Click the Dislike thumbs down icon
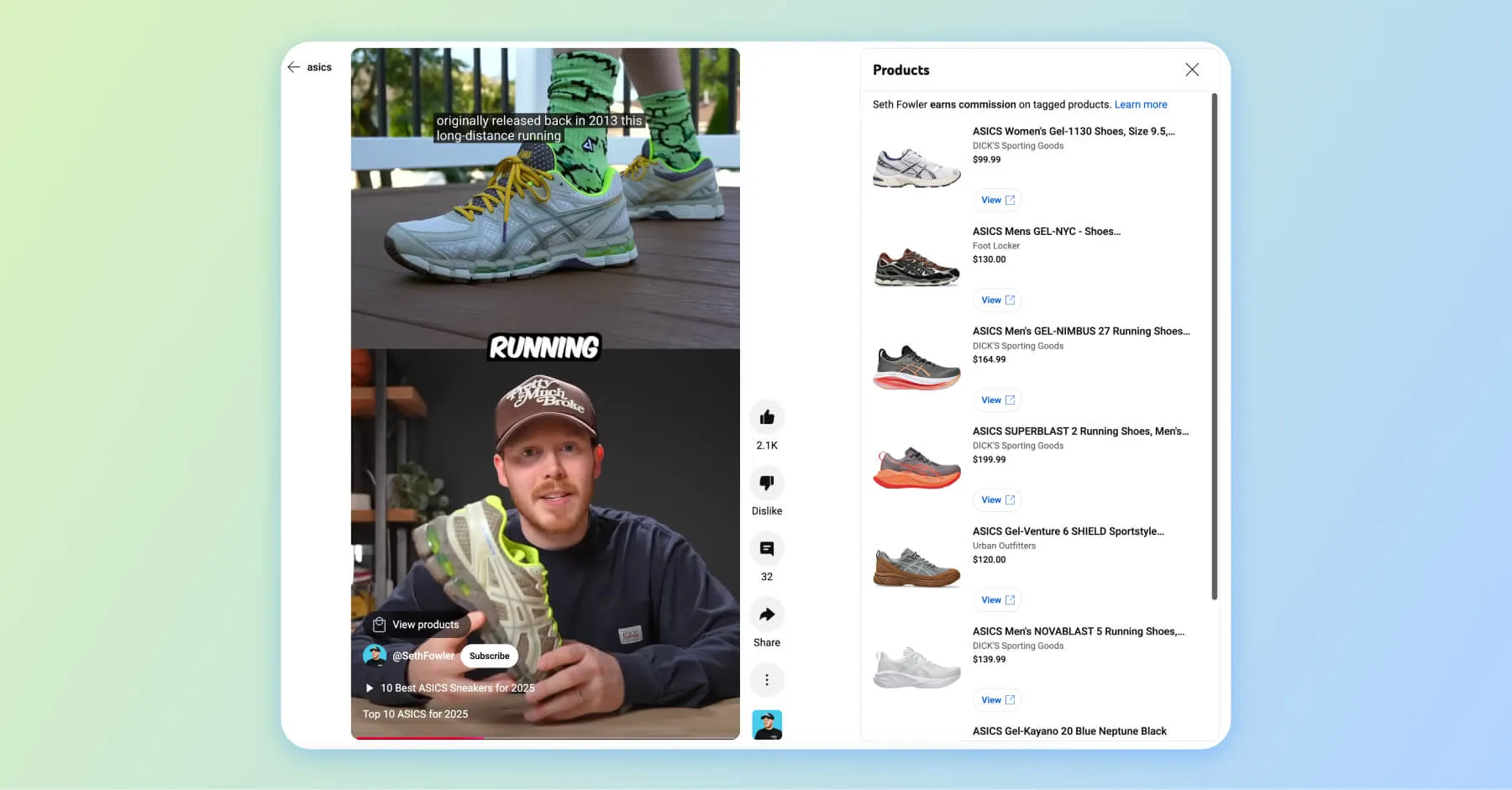1512x790 pixels. (x=767, y=483)
